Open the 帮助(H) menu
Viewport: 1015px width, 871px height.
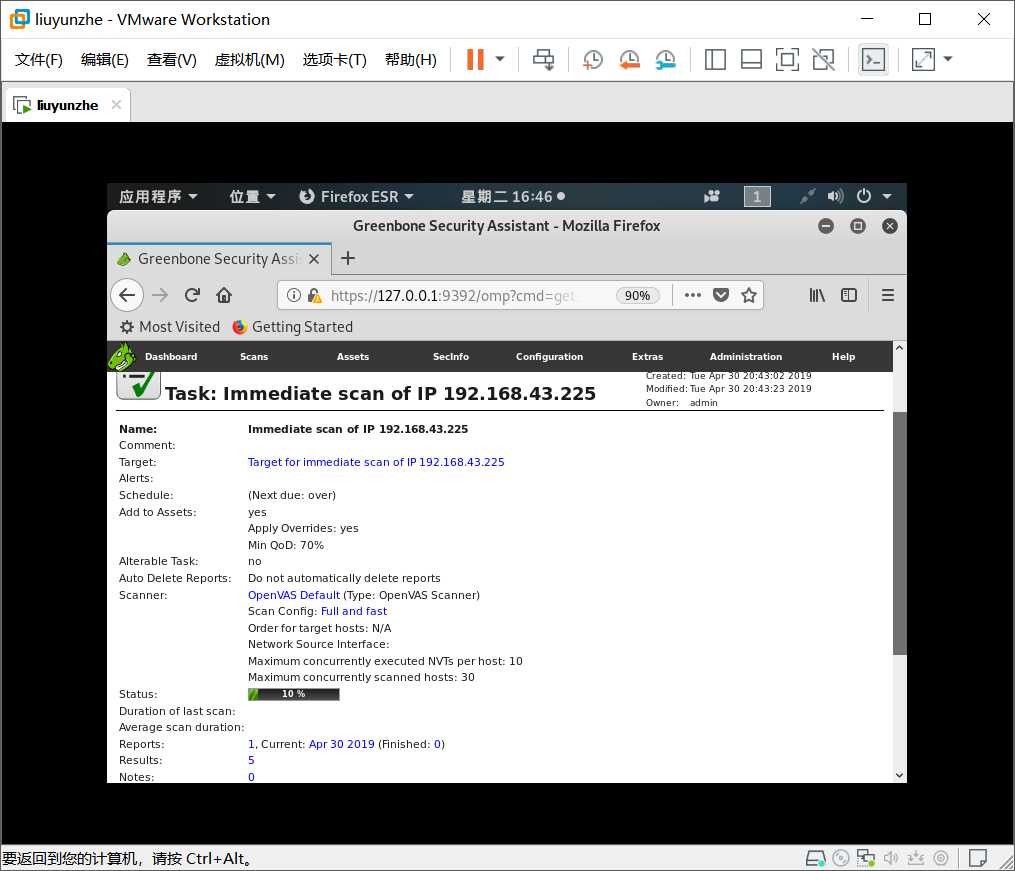410,60
